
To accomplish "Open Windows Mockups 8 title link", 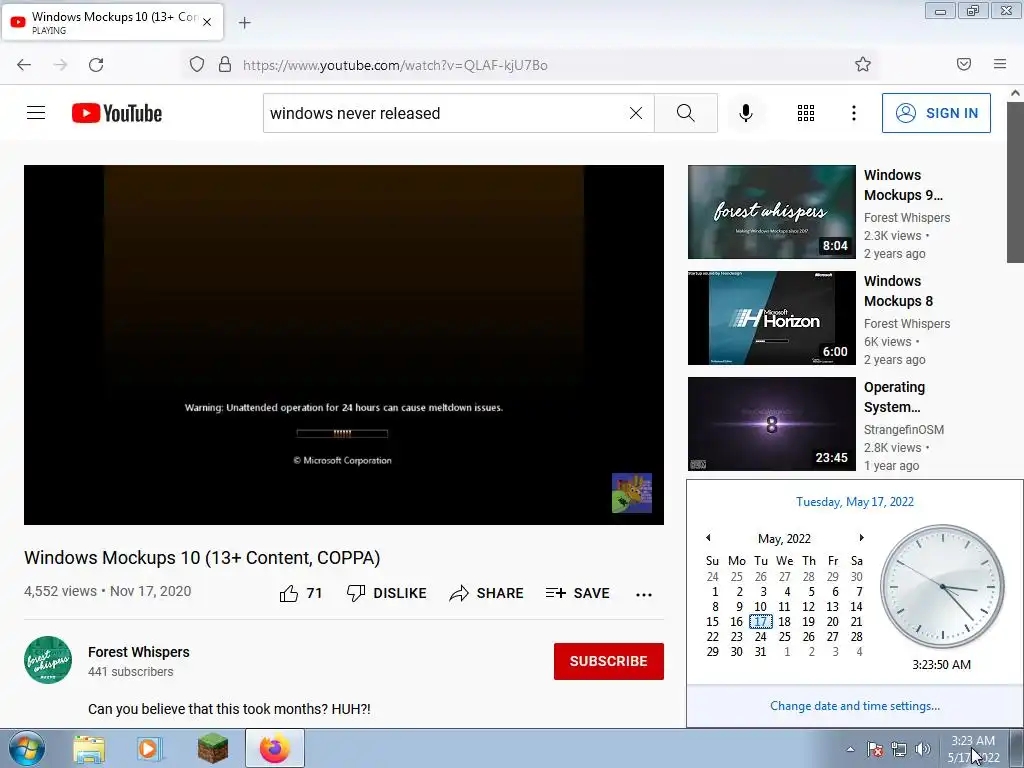I will tap(898, 291).
